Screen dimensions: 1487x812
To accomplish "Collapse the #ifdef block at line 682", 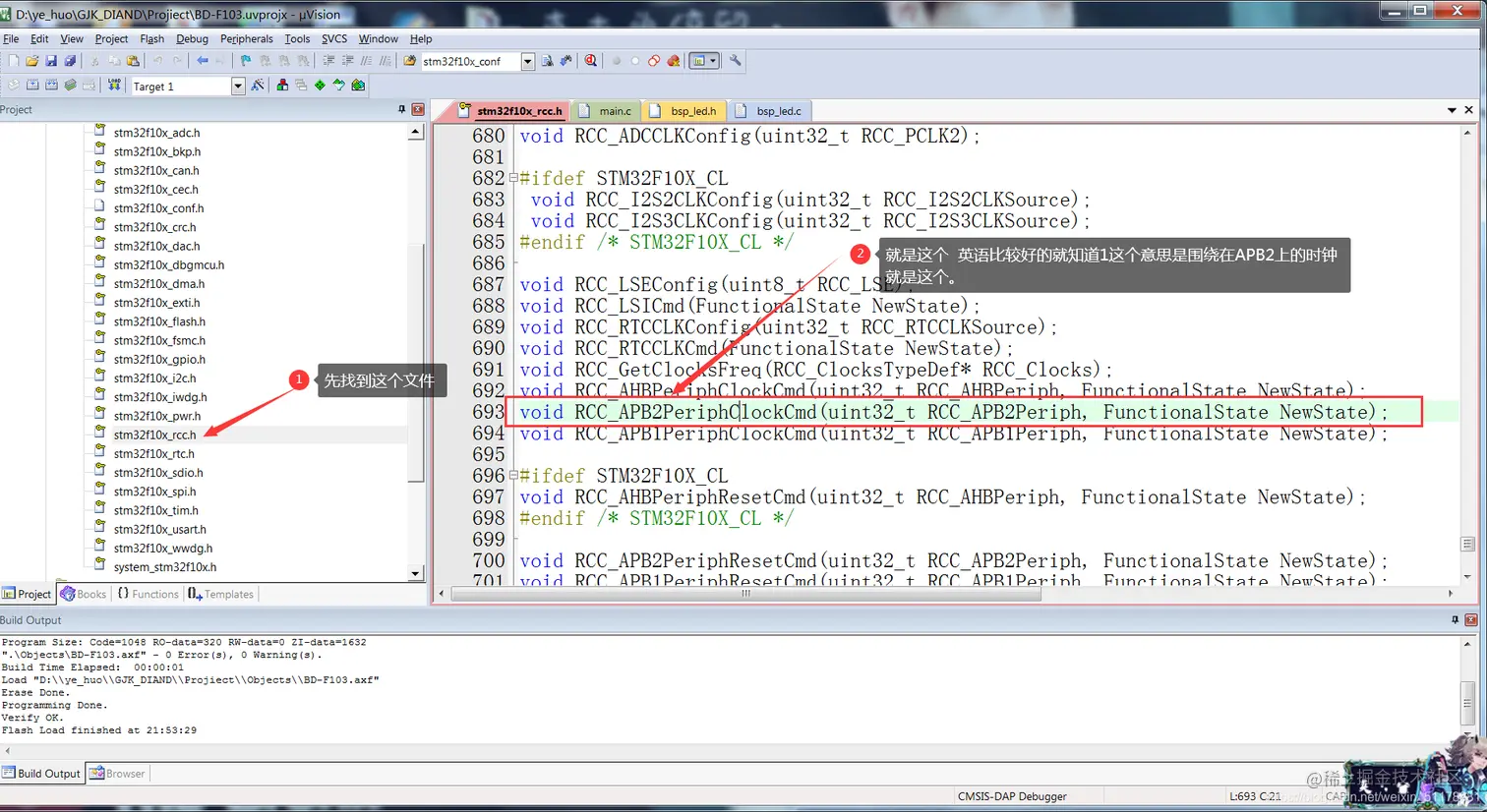I will (x=513, y=178).
